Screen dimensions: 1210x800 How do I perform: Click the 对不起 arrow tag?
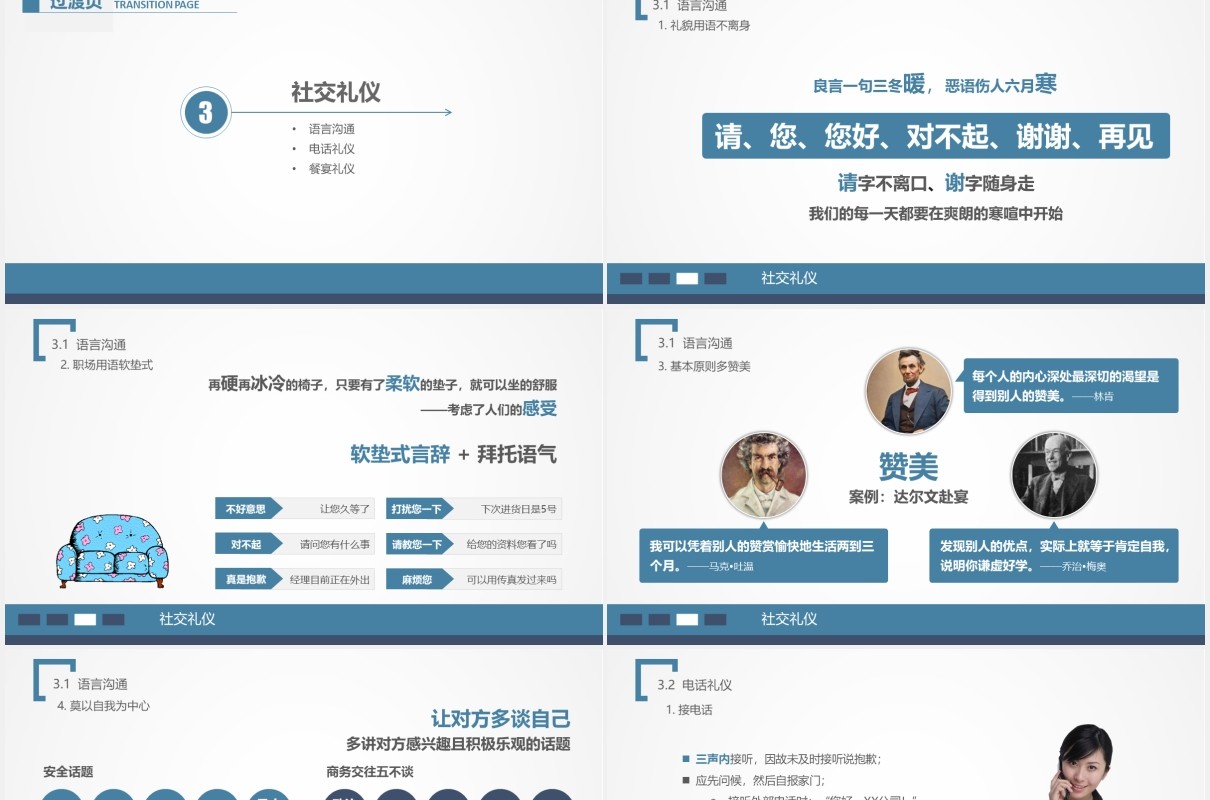point(249,544)
